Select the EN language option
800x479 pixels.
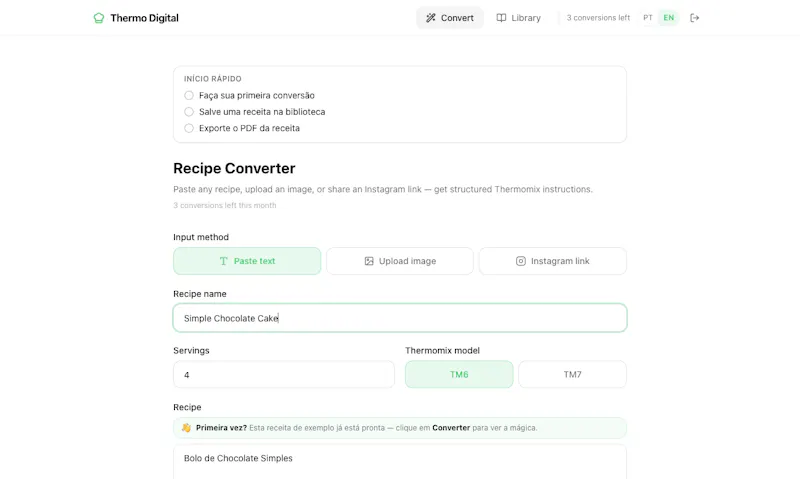pos(668,18)
